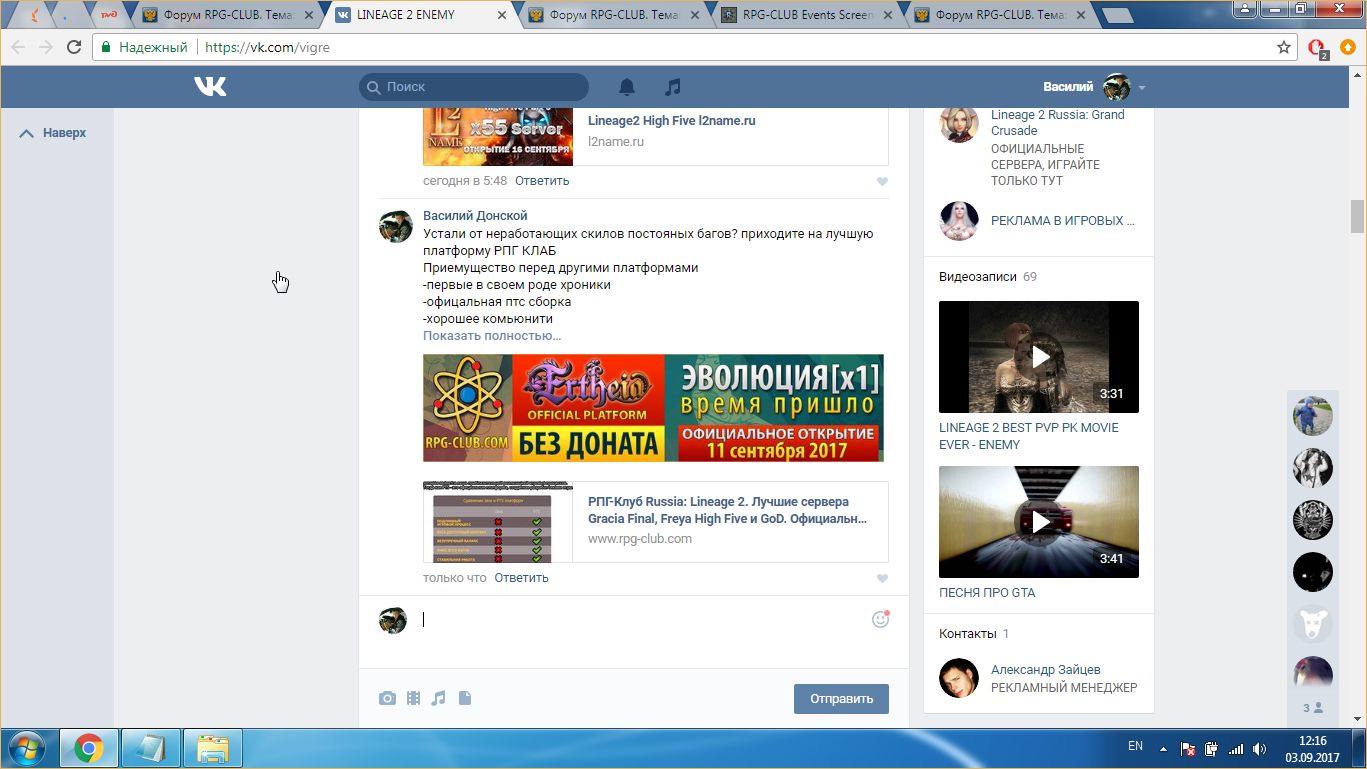The image size is (1367, 769).
Task: Switch to RPG-CLUB Events Screen tab
Action: tap(810, 15)
